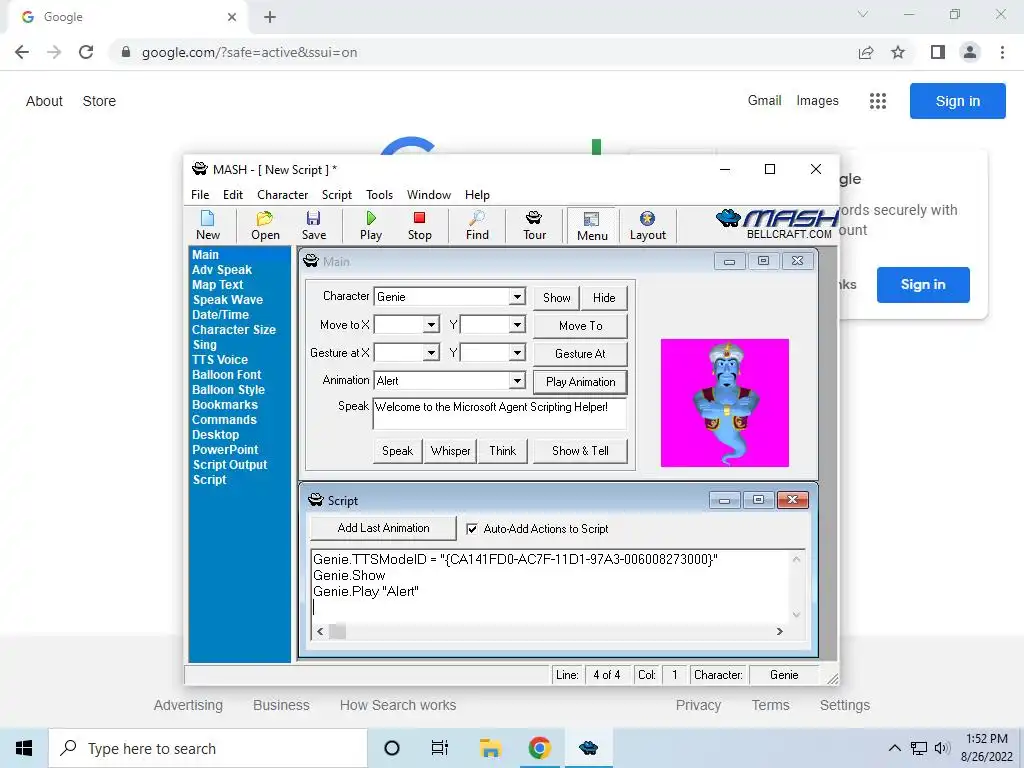Click the Script horizontal scrollbar thumb
1024x768 pixels.
pyautogui.click(x=337, y=632)
